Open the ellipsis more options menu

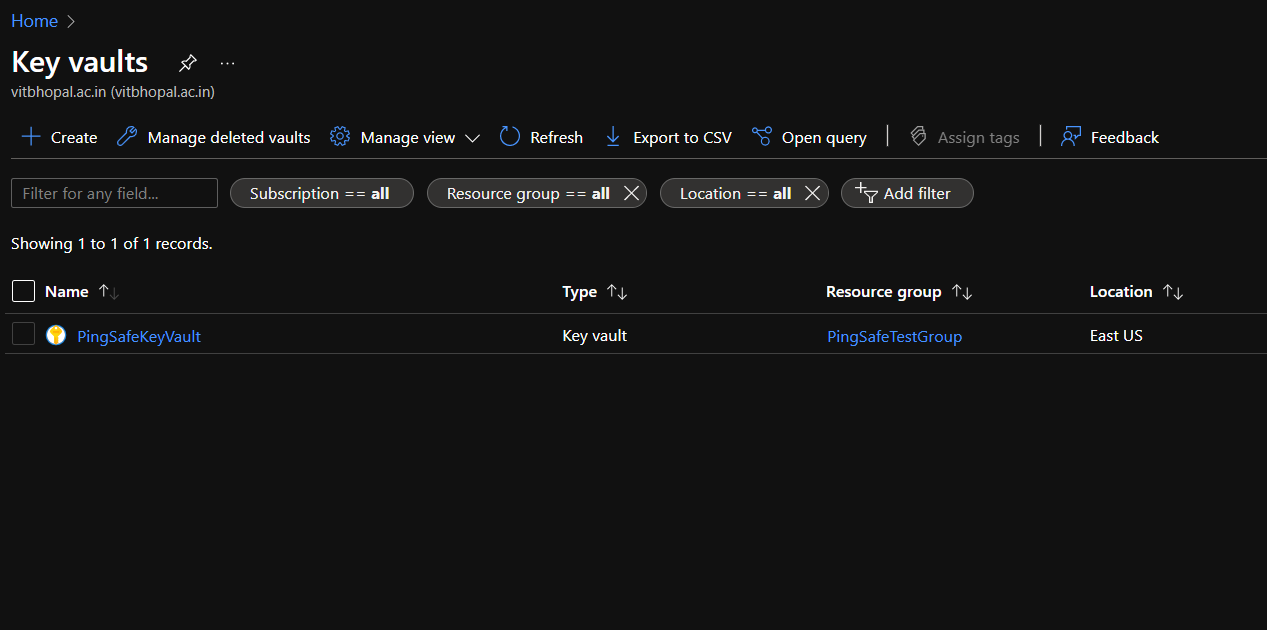pyautogui.click(x=228, y=64)
